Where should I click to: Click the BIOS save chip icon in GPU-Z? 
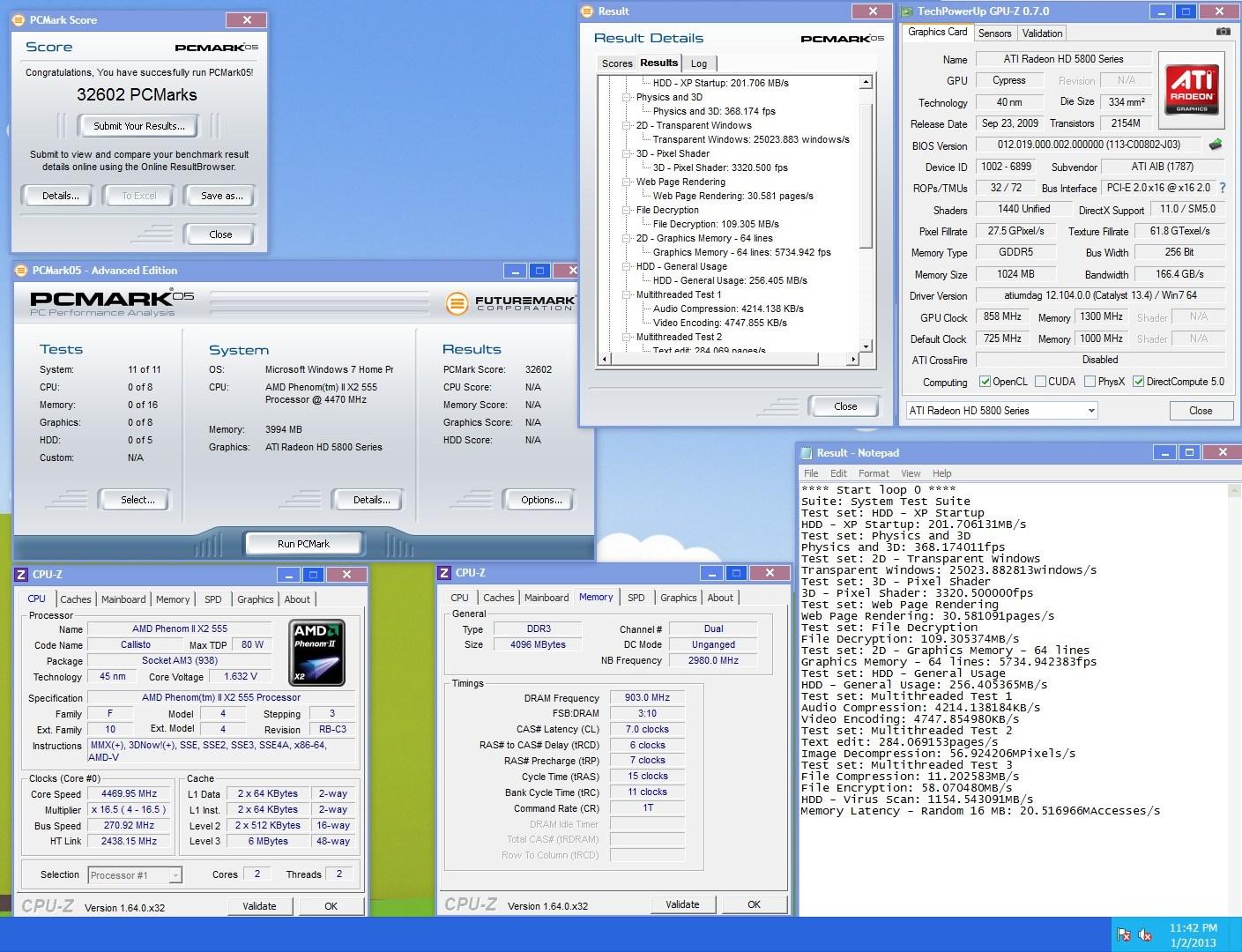tap(1216, 145)
